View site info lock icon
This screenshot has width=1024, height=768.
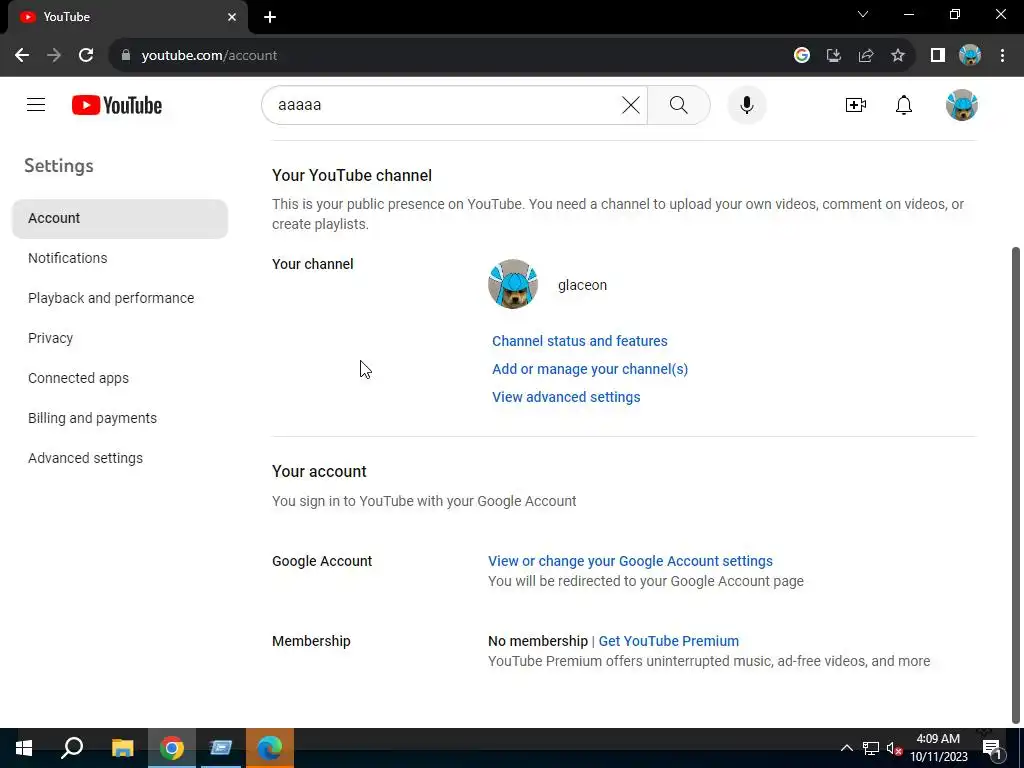(x=126, y=56)
